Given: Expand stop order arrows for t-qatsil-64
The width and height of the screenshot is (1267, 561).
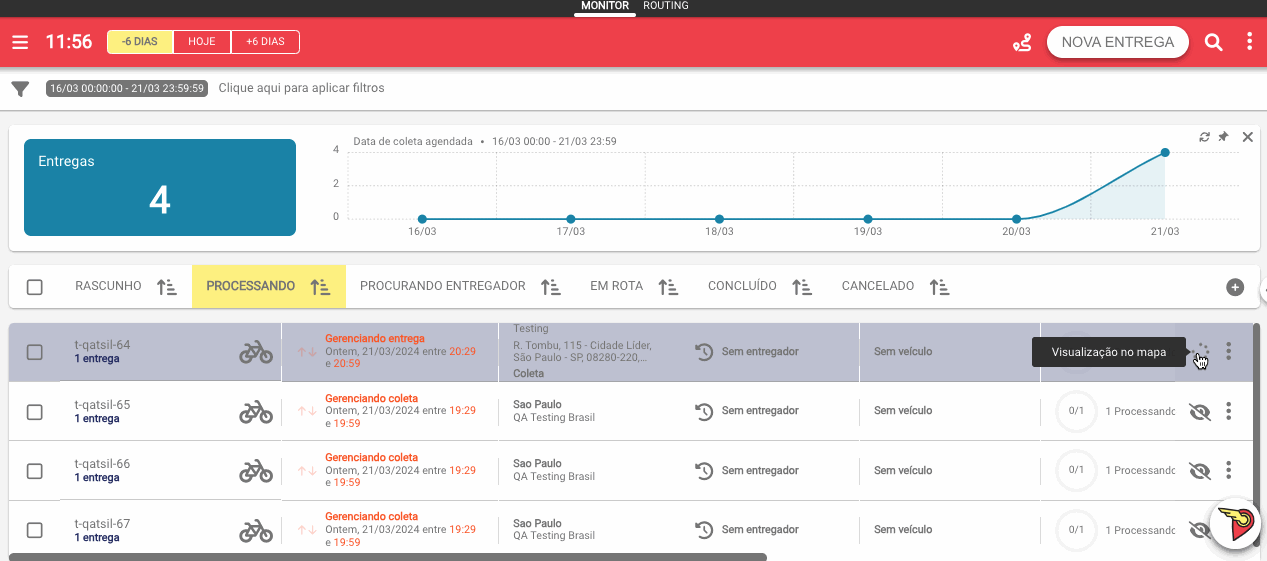Looking at the screenshot, I should (307, 352).
